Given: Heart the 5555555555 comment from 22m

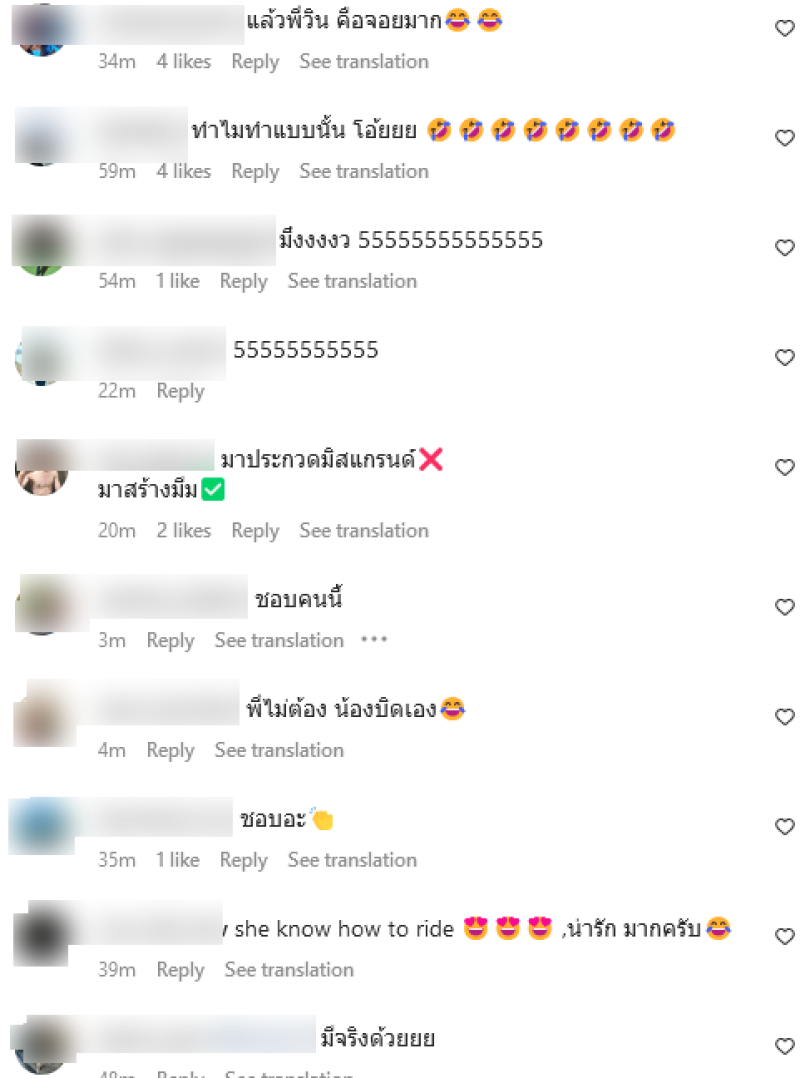Looking at the screenshot, I should (x=784, y=358).
